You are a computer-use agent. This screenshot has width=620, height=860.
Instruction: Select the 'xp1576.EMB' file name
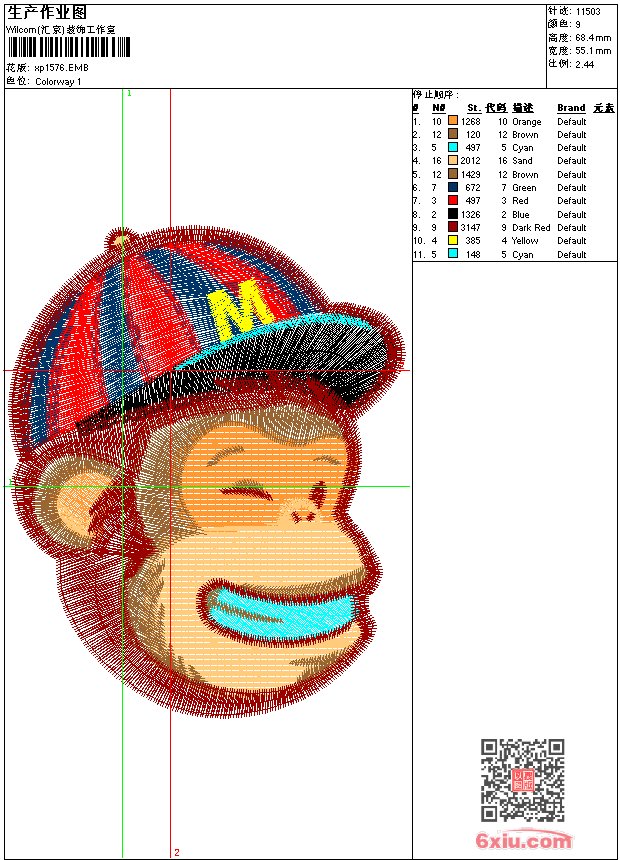point(61,67)
